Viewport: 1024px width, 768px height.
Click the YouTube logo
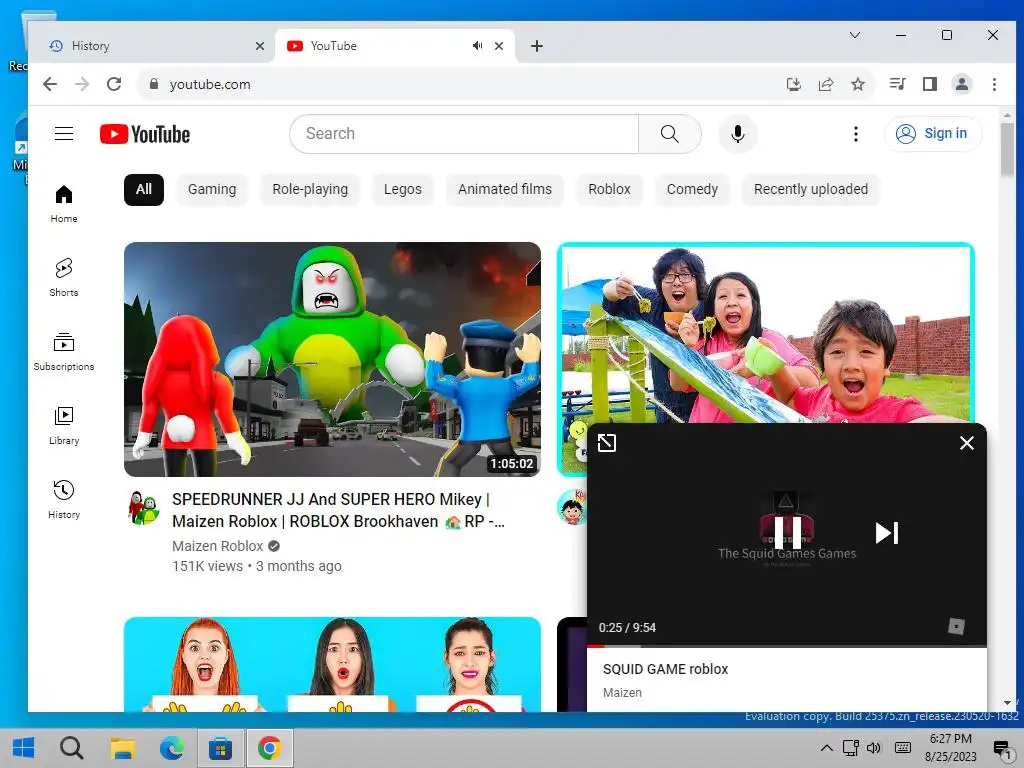click(145, 134)
